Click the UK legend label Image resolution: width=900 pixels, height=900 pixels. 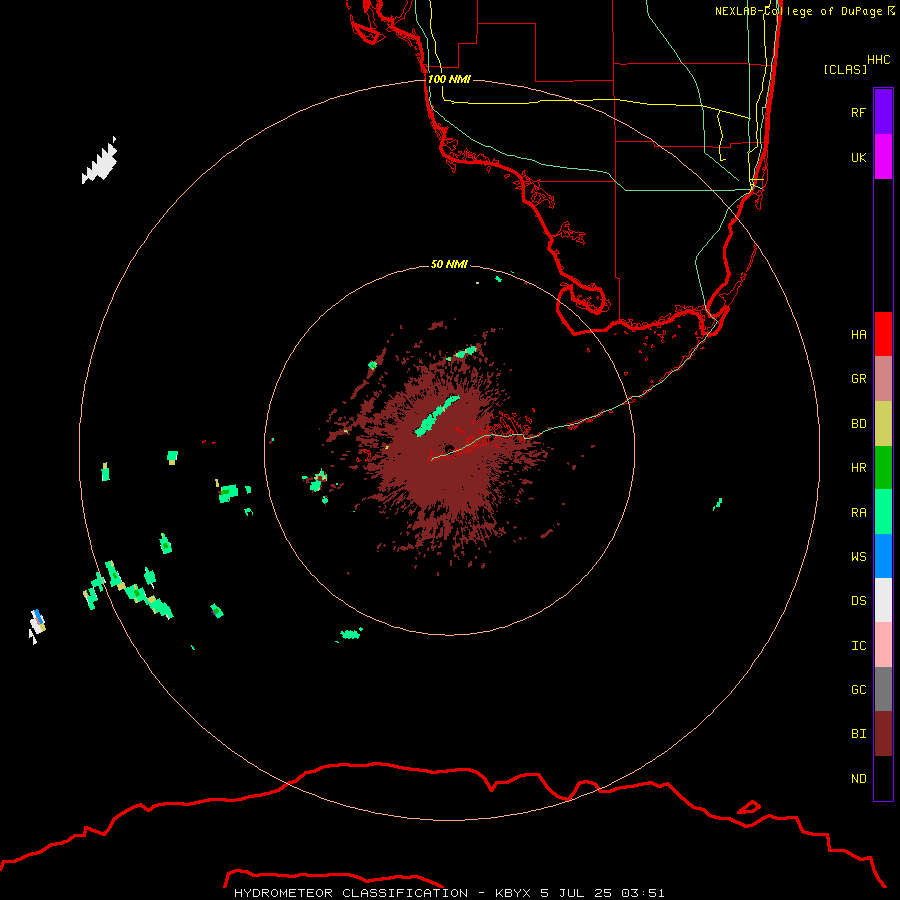click(858, 157)
